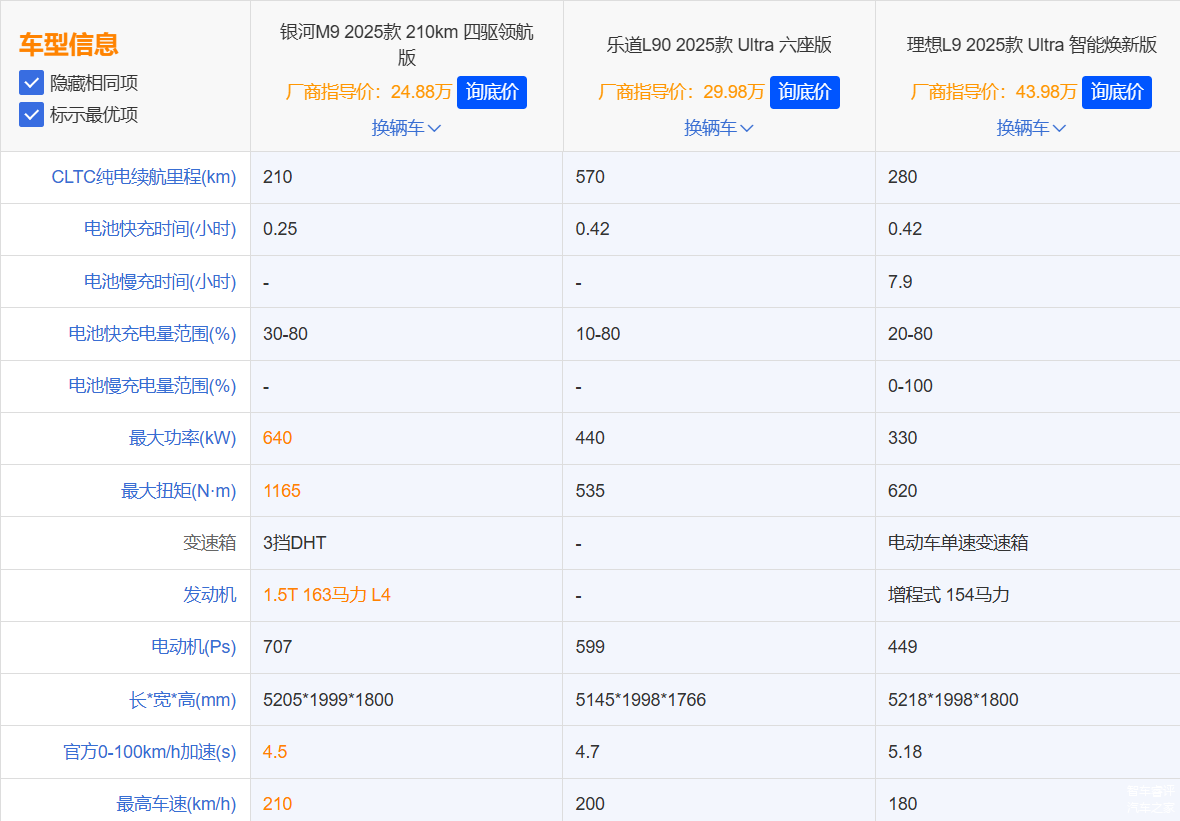Screen dimensions: 1180x821
Task: Click 询底价 button for 银河M9
Action: point(491,92)
